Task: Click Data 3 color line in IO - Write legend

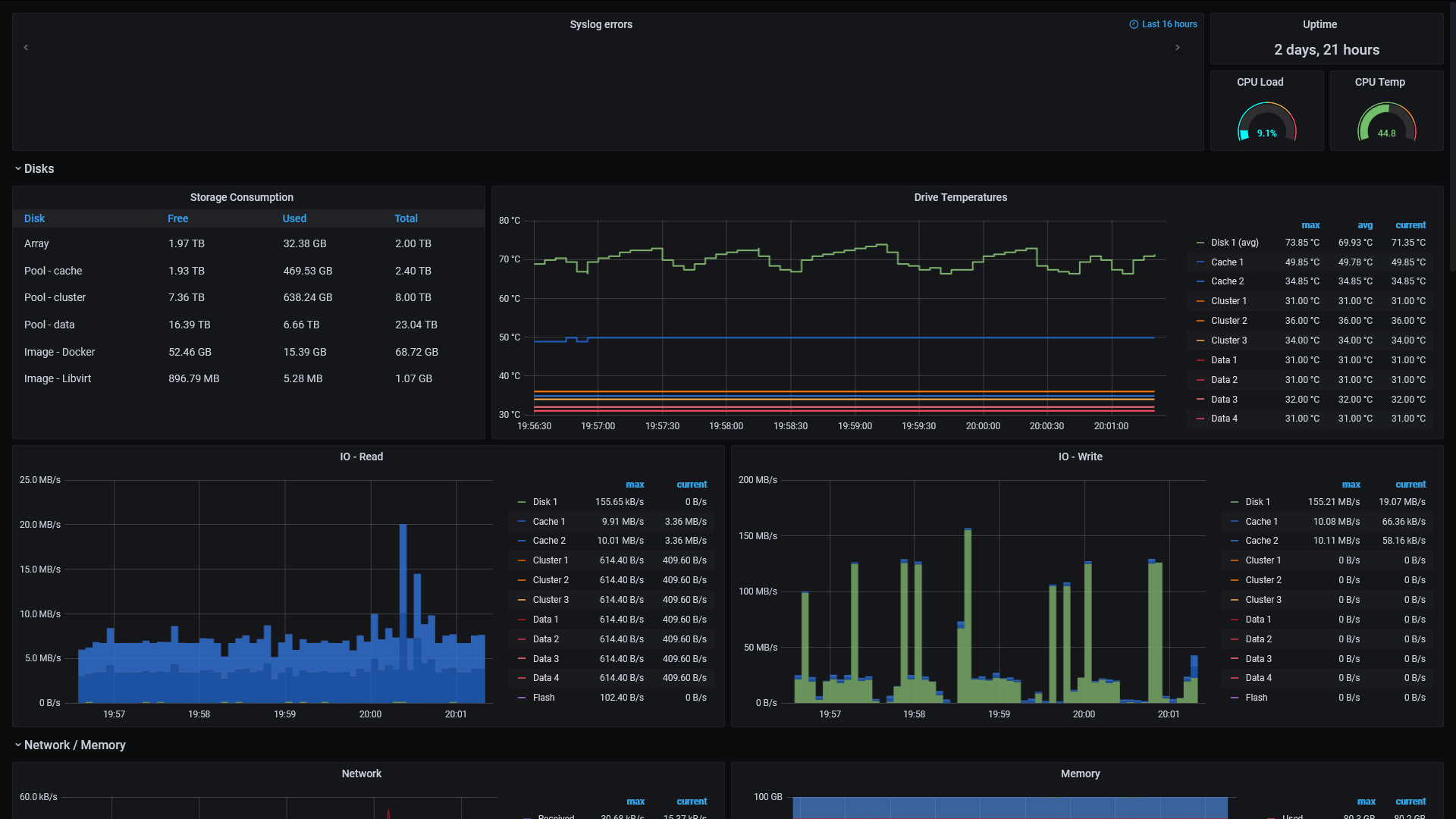Action: click(x=1234, y=659)
